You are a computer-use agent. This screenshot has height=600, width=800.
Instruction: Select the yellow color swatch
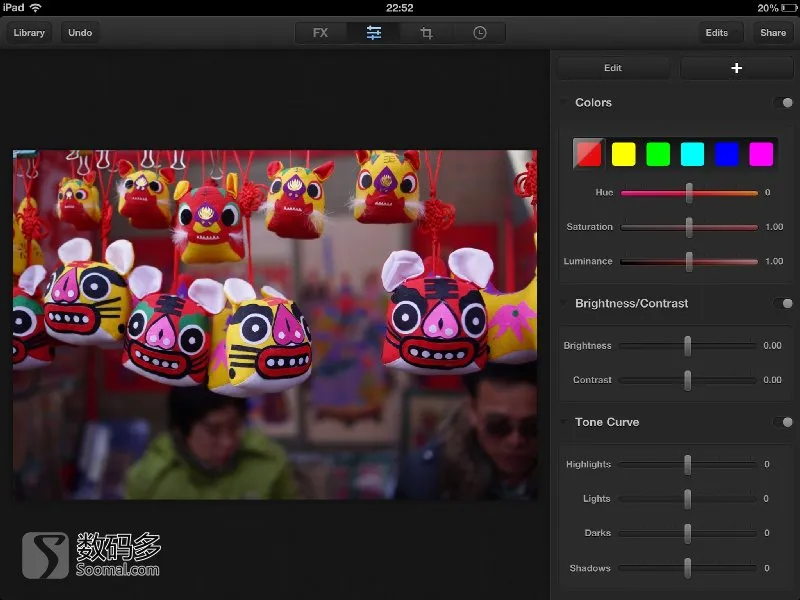tap(623, 154)
